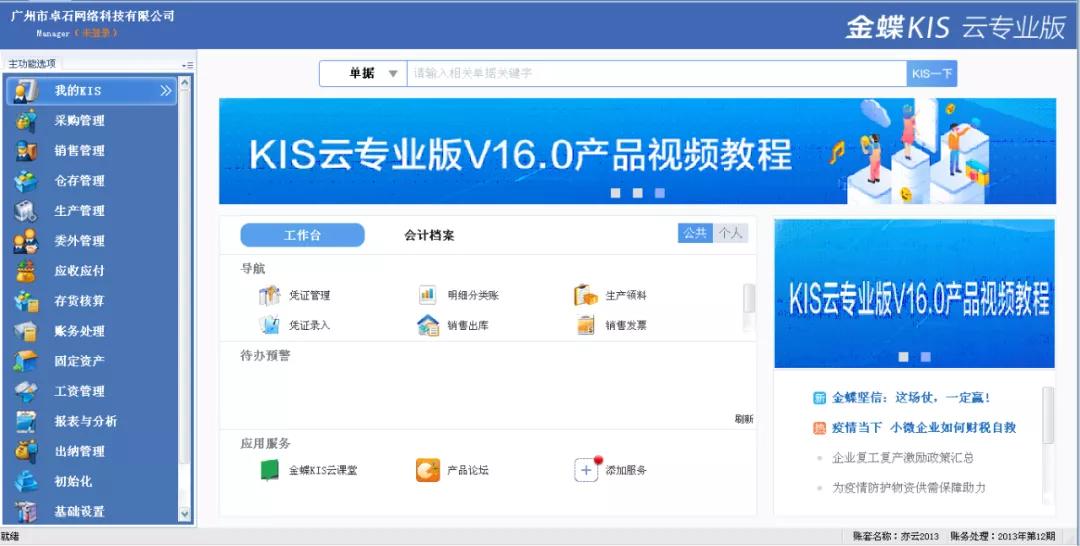The height and width of the screenshot is (546, 1080).
Task: Click sidebar scroll up arrow
Action: tap(185, 84)
